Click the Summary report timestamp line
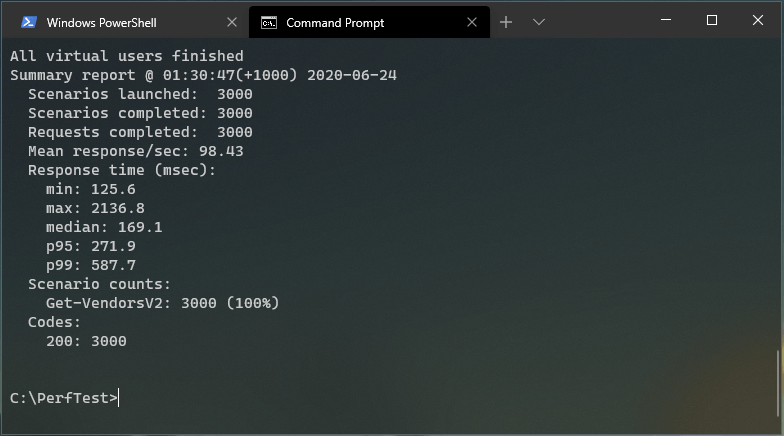Image resolution: width=784 pixels, height=436 pixels. 203,75
